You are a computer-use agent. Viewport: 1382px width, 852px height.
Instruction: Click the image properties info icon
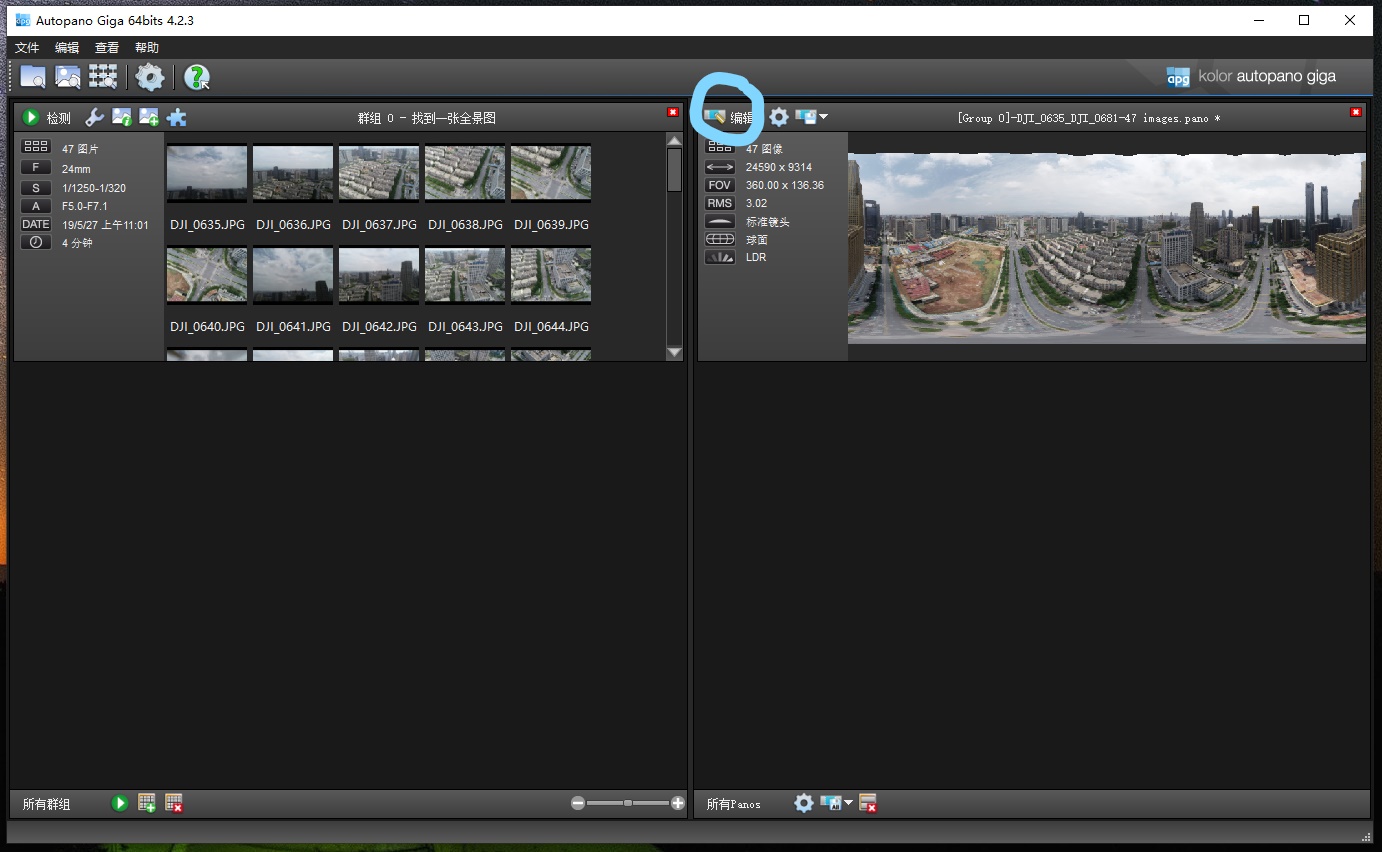(122, 118)
